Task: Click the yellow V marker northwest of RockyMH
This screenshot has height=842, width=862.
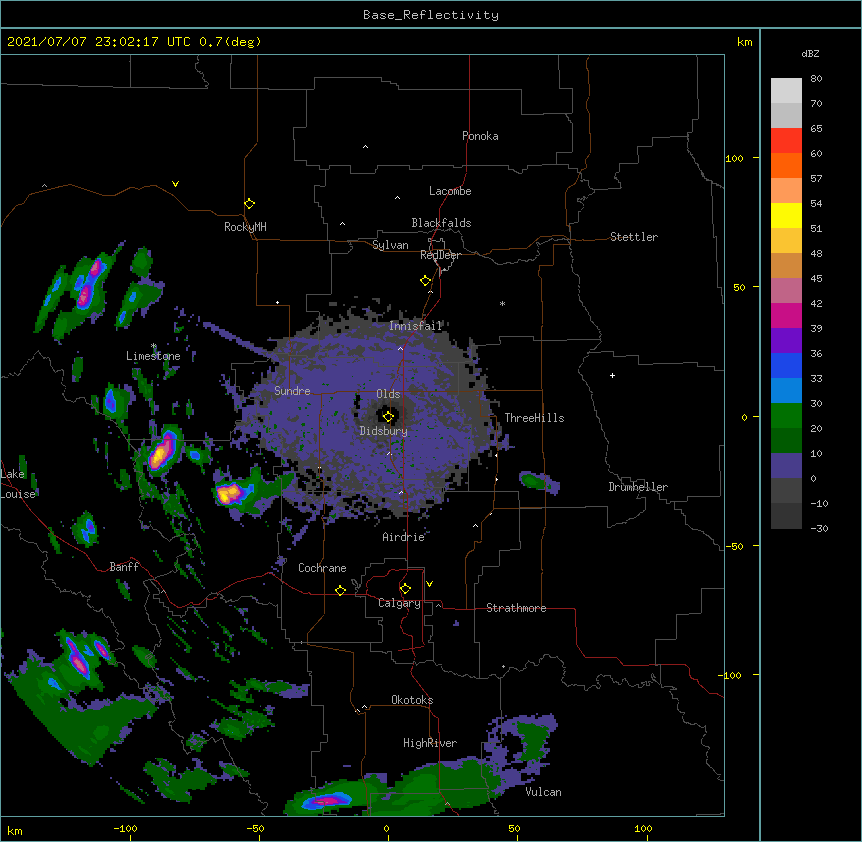Action: tap(175, 184)
